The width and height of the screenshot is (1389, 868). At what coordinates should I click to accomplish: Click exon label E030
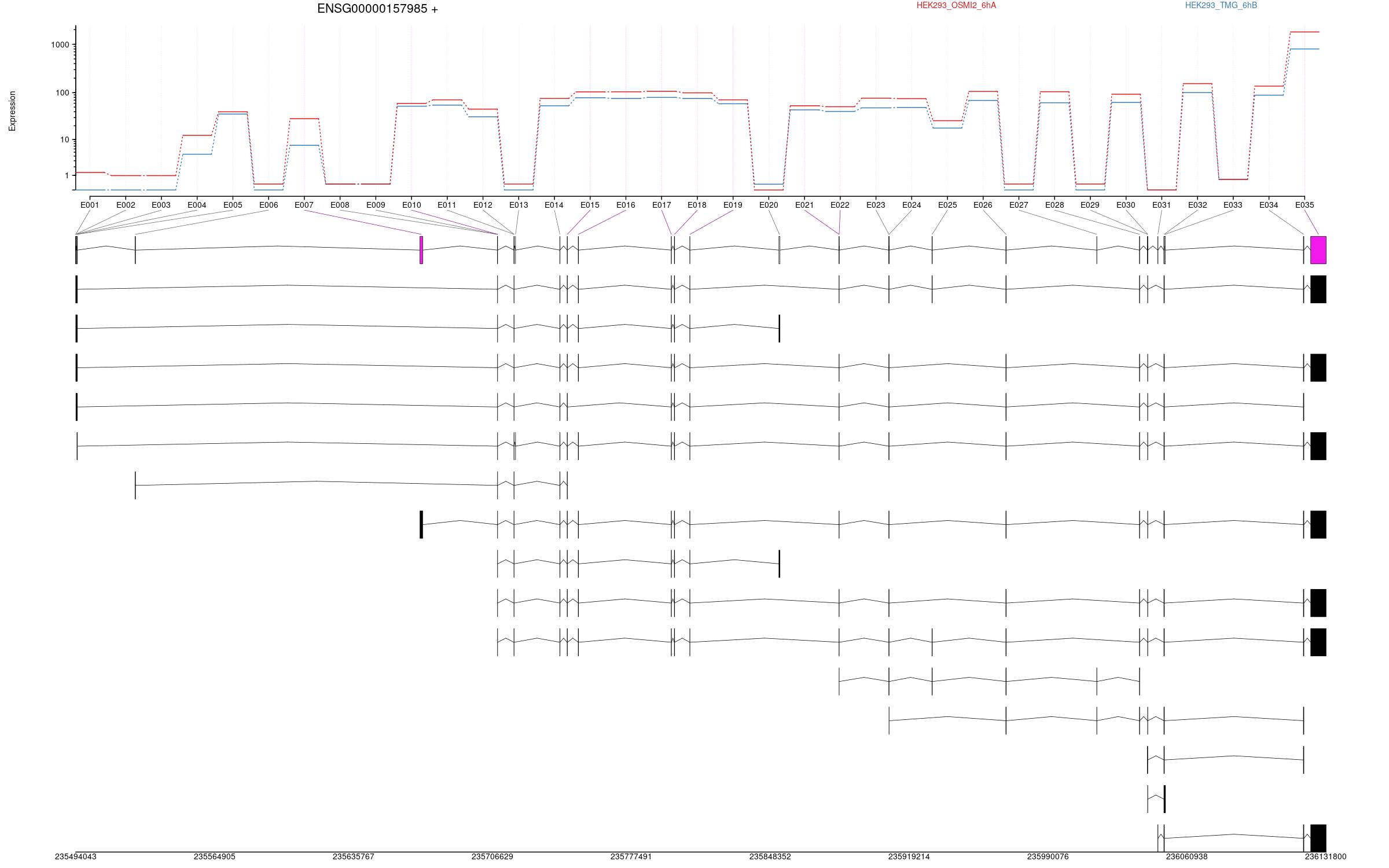click(x=1126, y=205)
